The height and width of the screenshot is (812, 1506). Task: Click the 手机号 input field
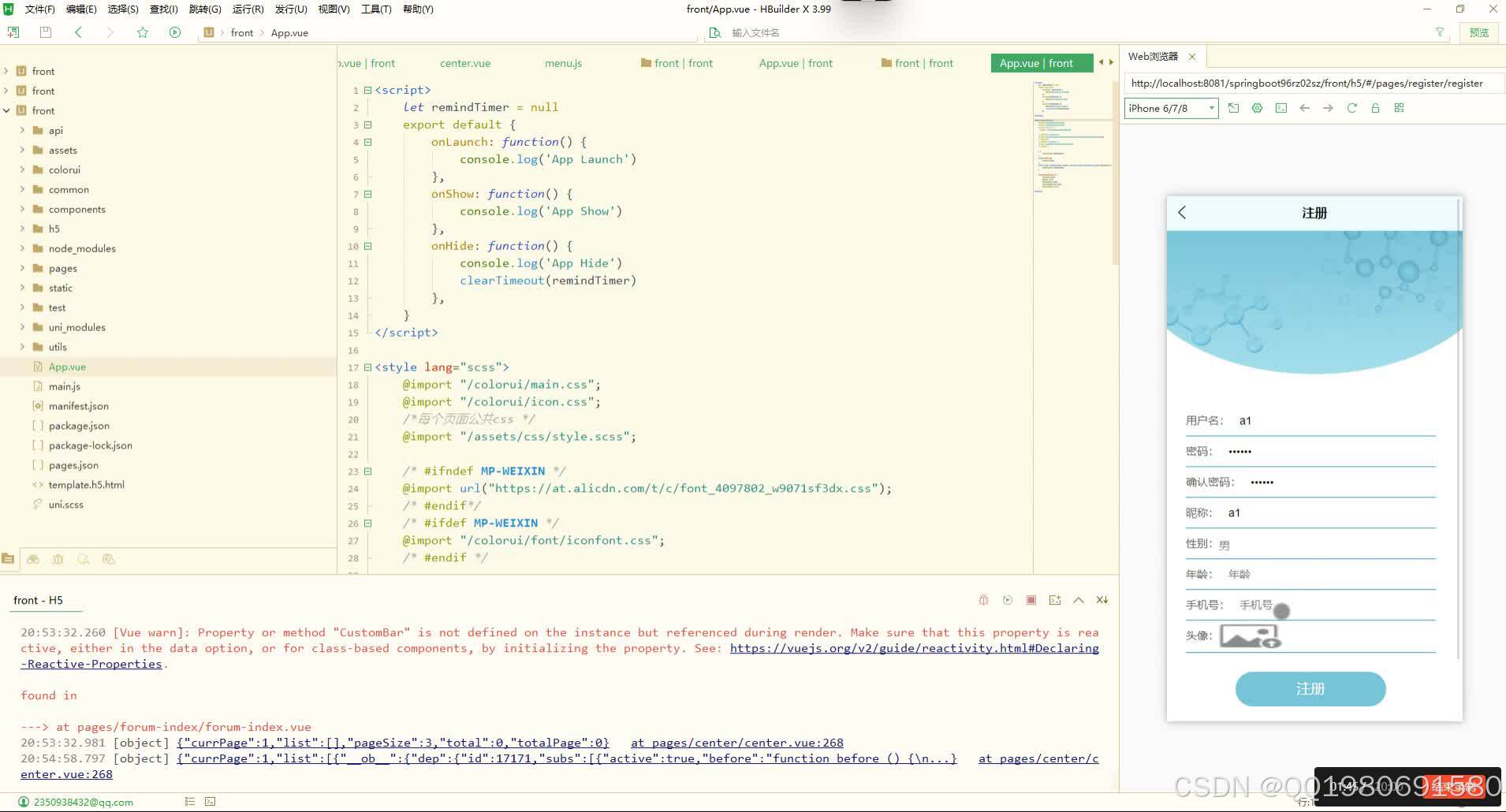[1336, 605]
